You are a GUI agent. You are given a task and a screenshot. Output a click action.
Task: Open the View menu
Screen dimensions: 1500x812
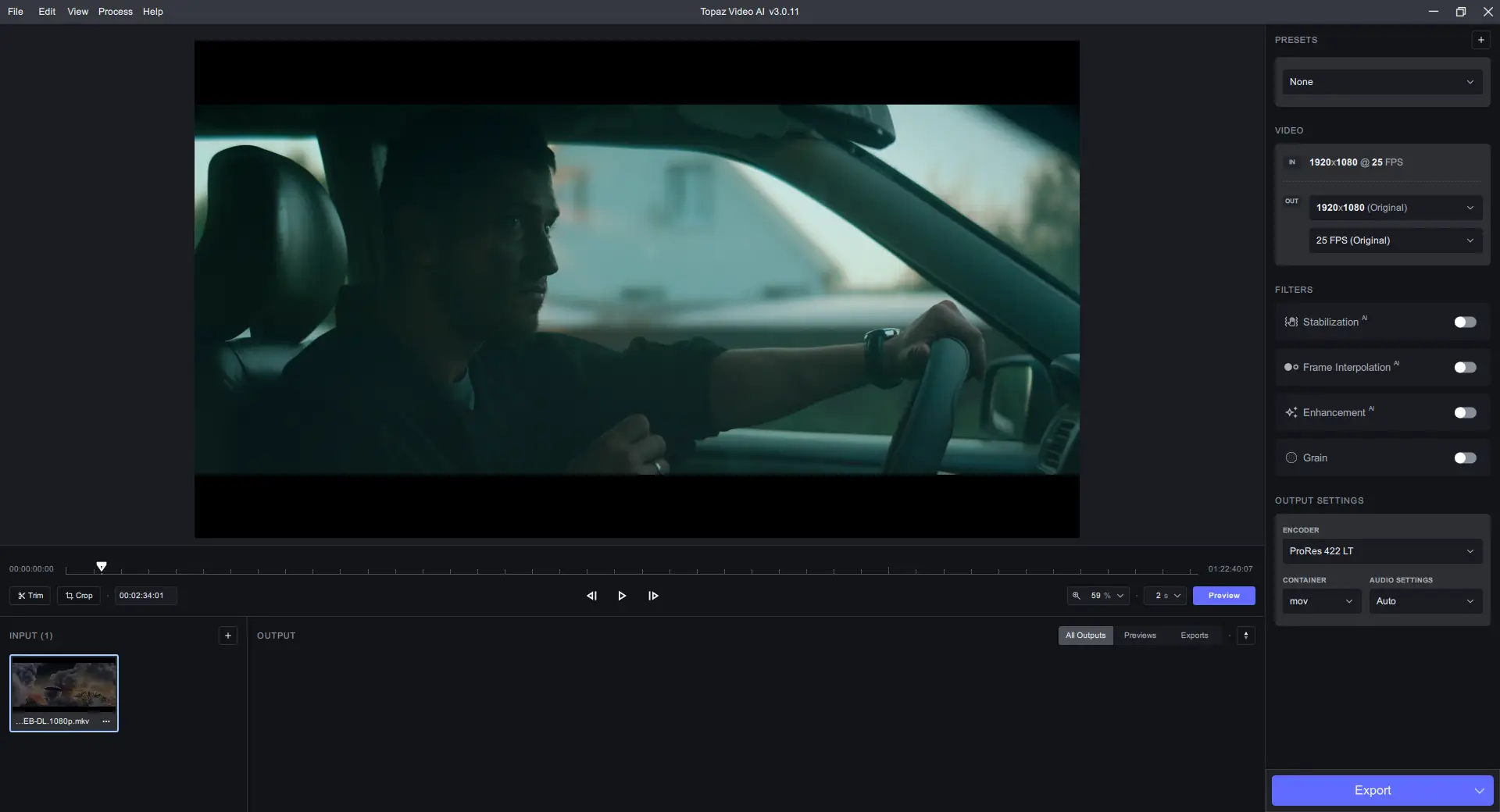tap(77, 12)
